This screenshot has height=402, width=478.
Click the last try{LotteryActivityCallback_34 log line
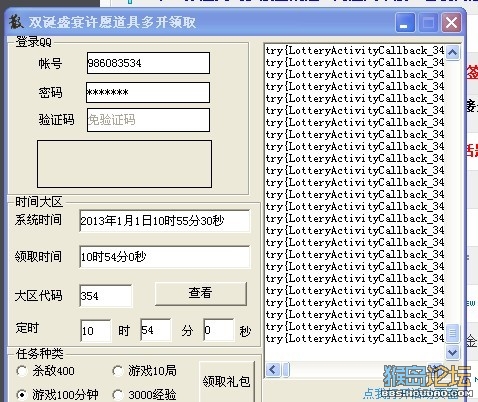click(355, 339)
